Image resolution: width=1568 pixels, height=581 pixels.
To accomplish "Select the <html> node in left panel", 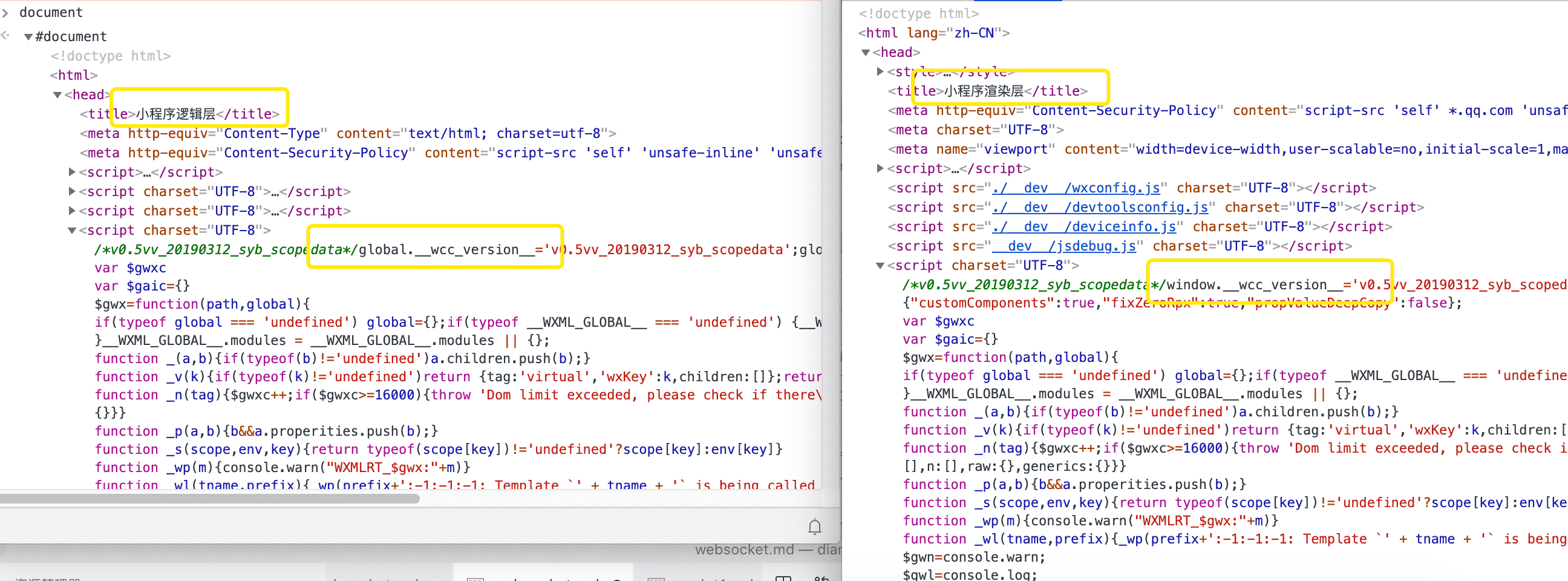I will coord(74,75).
